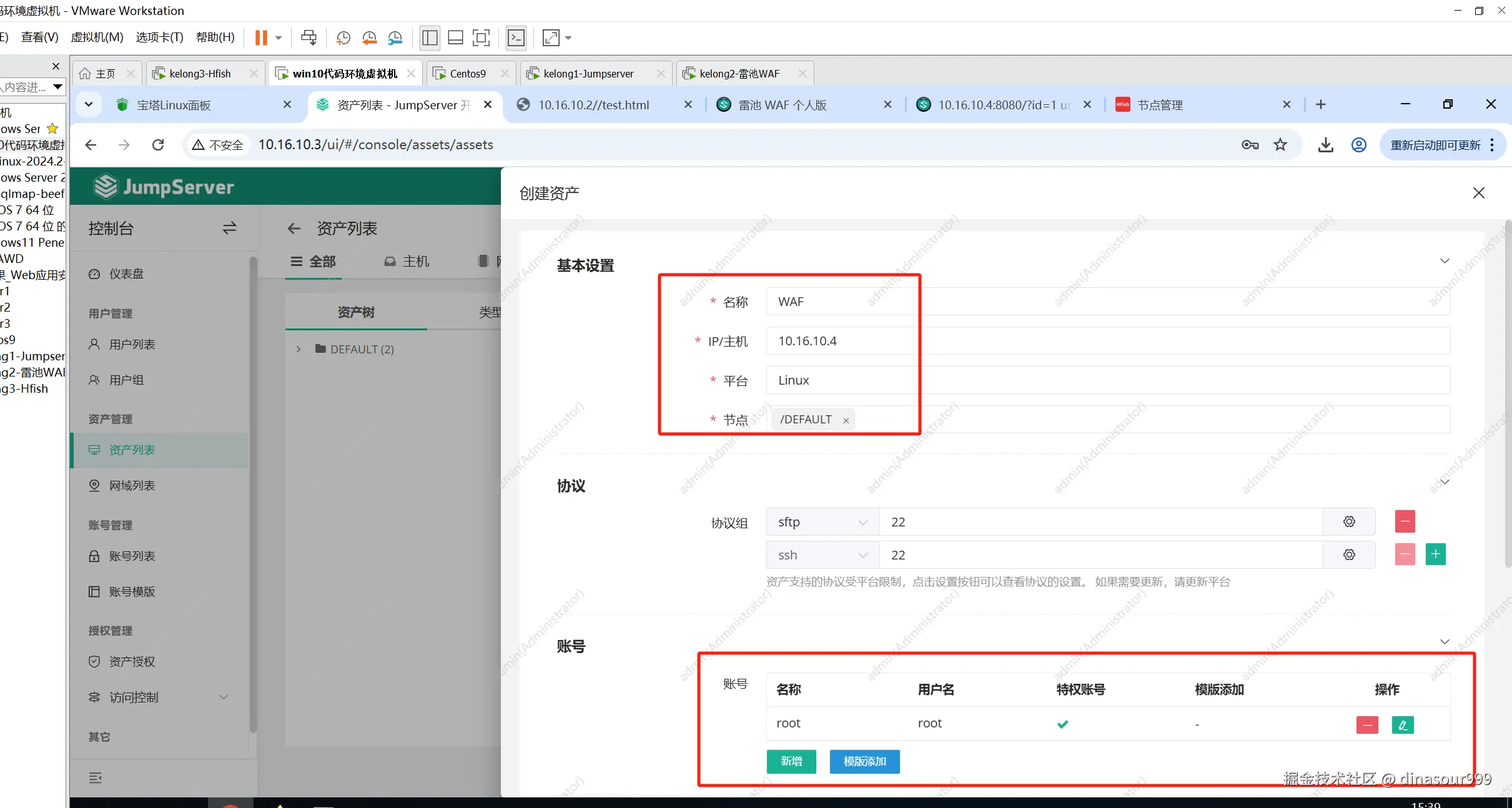Click the 新增 account button

pos(791,761)
